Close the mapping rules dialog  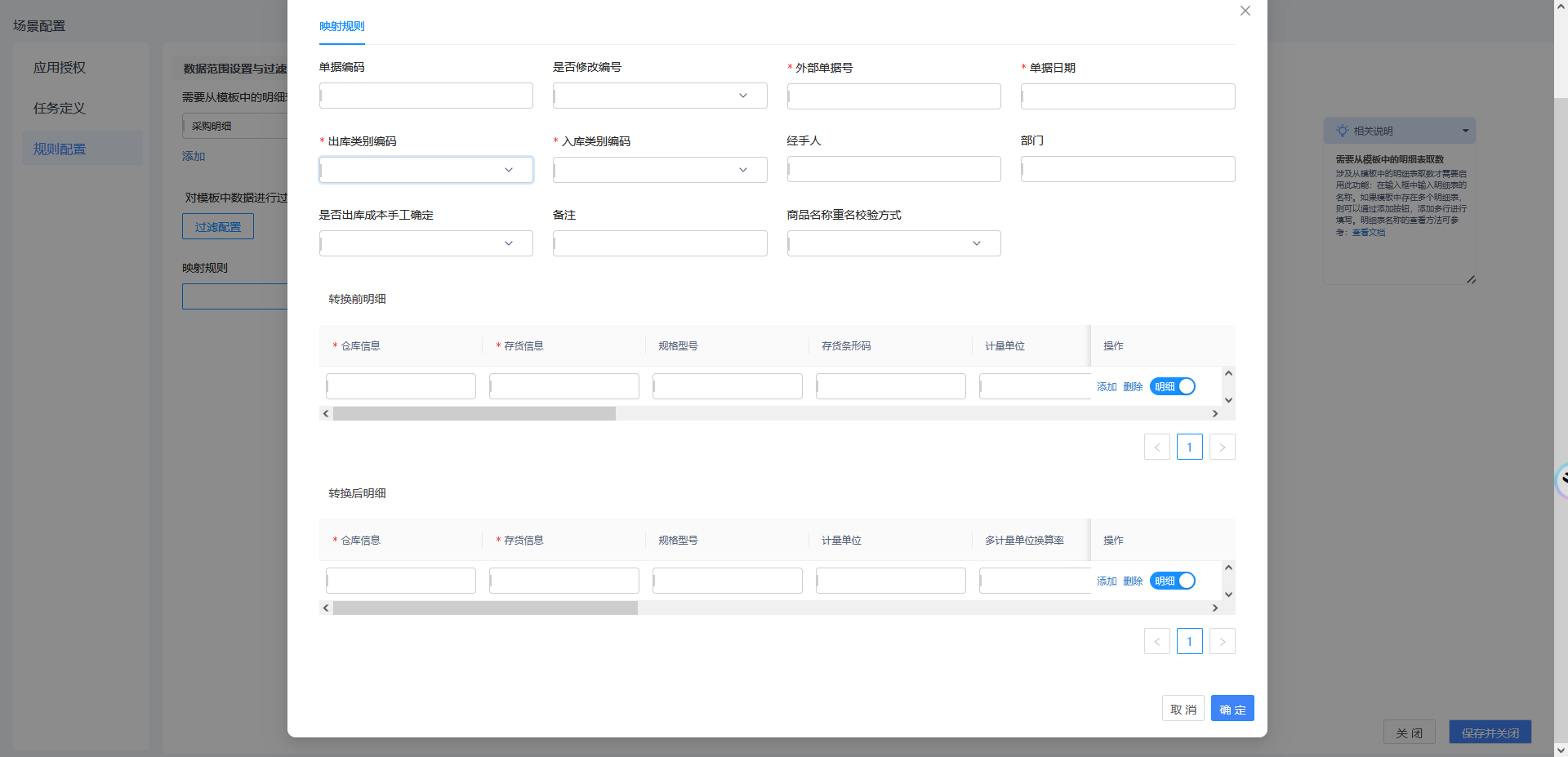(x=1245, y=11)
